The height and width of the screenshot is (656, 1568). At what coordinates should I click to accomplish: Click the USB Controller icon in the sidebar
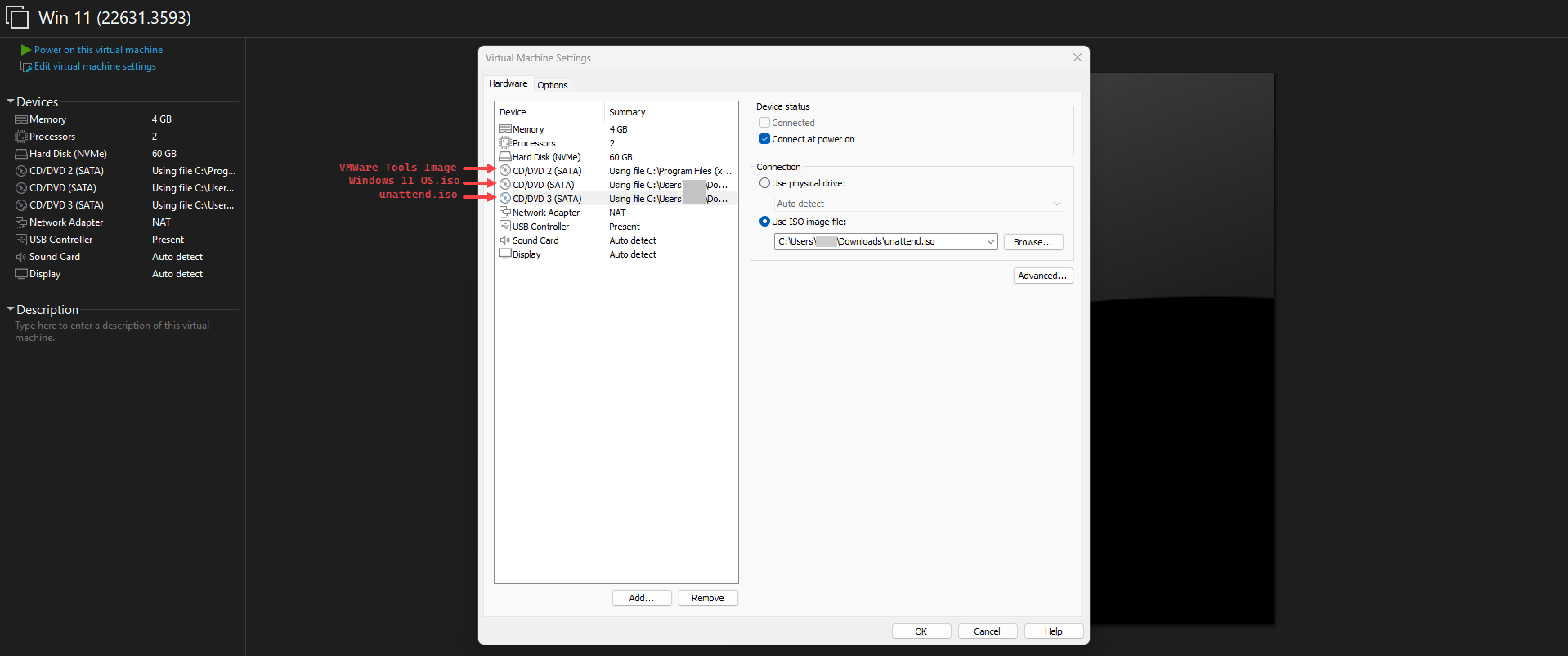click(x=21, y=240)
